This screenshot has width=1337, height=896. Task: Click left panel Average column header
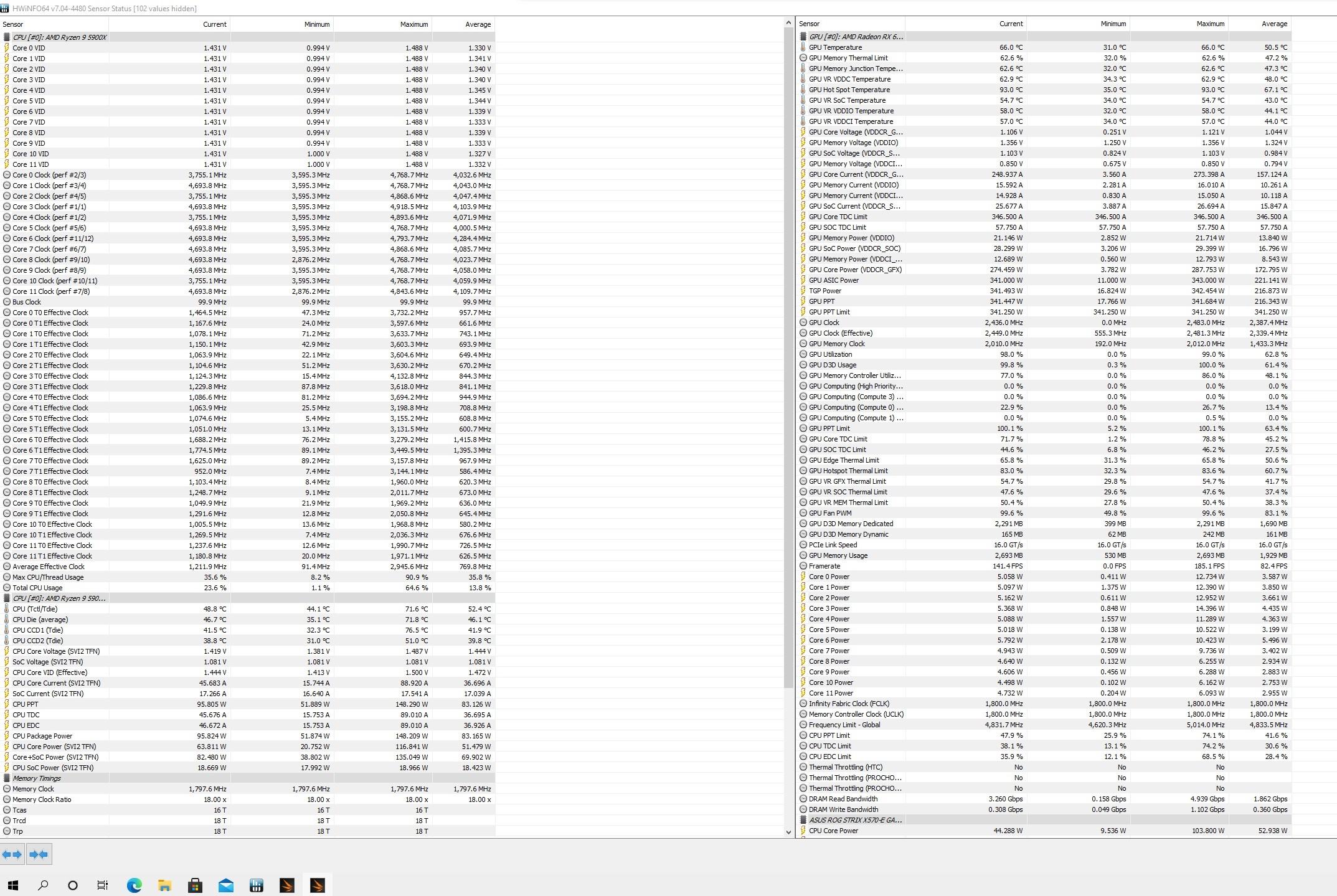(463, 24)
